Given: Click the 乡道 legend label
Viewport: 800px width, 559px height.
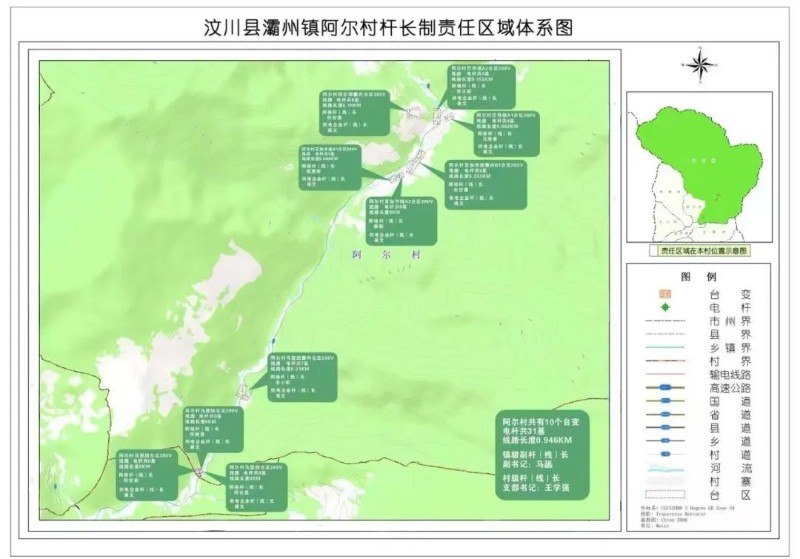Looking at the screenshot, I should [730, 441].
